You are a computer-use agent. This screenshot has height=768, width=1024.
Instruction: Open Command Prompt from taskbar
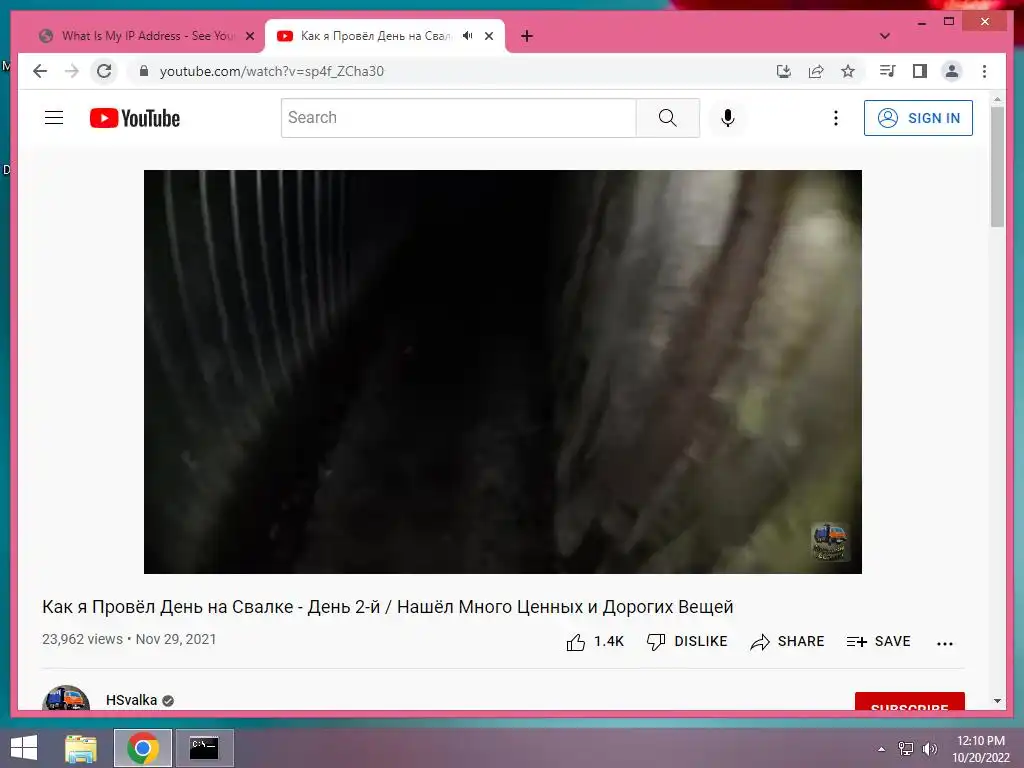tap(204, 748)
